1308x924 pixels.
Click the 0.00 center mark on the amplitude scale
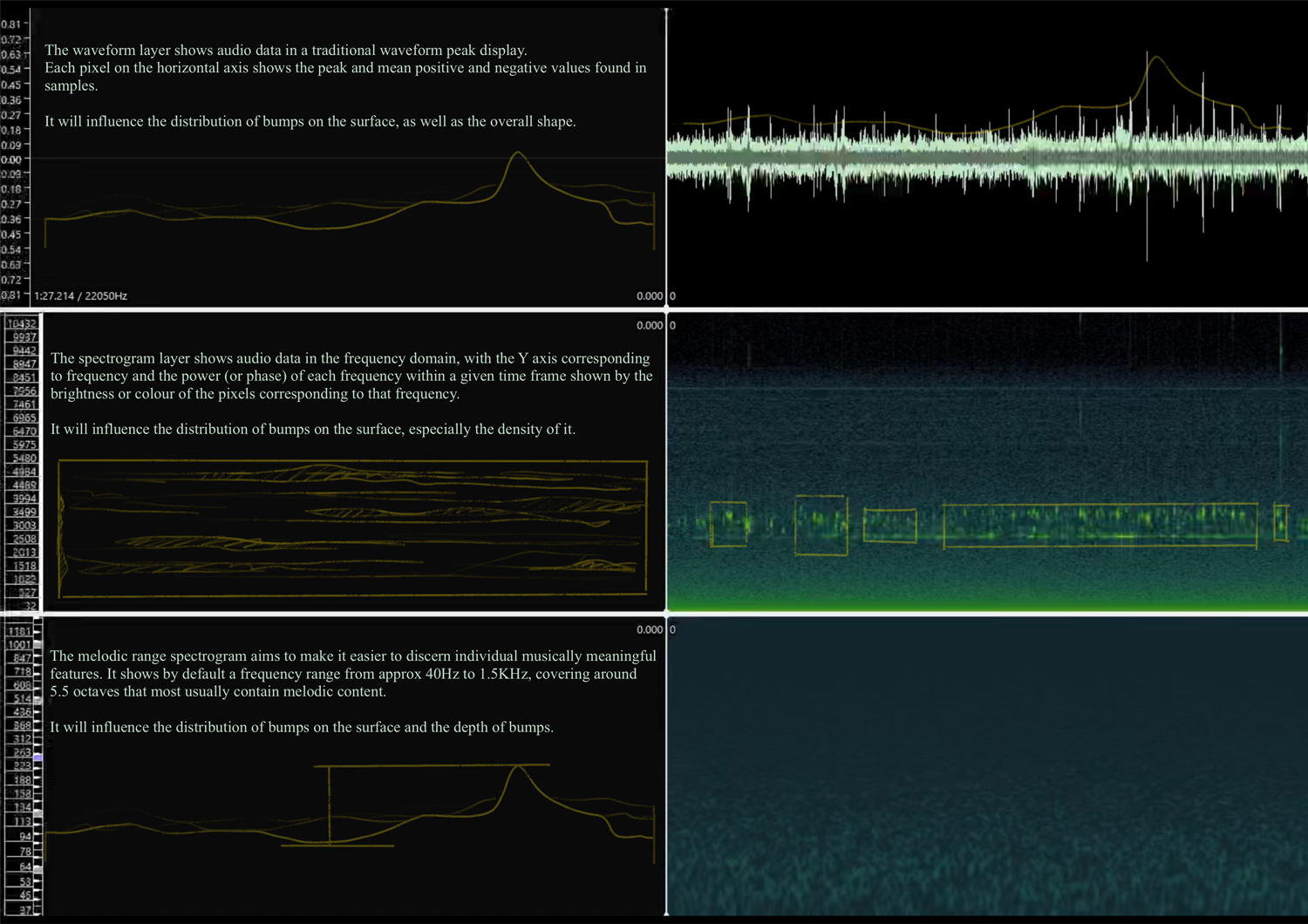point(11,160)
